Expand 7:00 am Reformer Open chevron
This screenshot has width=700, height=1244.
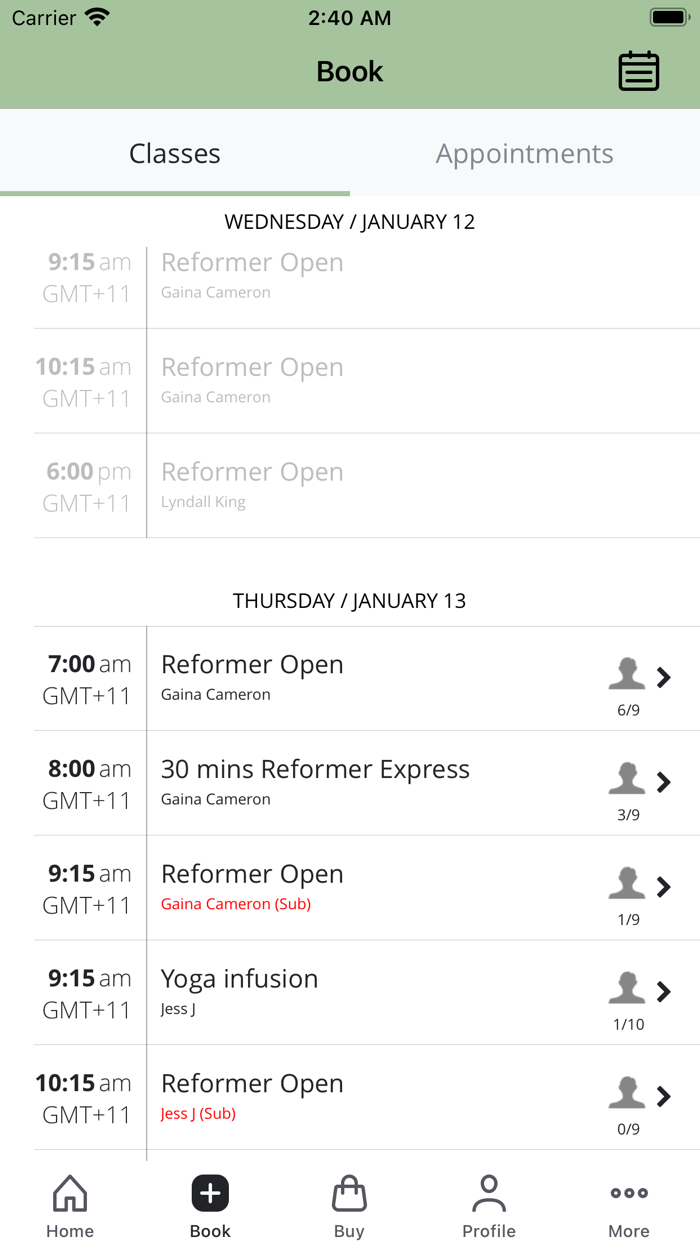664,677
